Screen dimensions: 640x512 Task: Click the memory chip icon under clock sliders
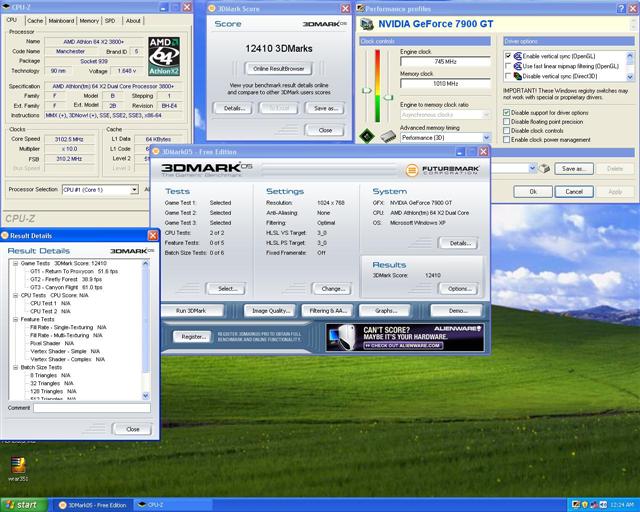tap(388, 136)
